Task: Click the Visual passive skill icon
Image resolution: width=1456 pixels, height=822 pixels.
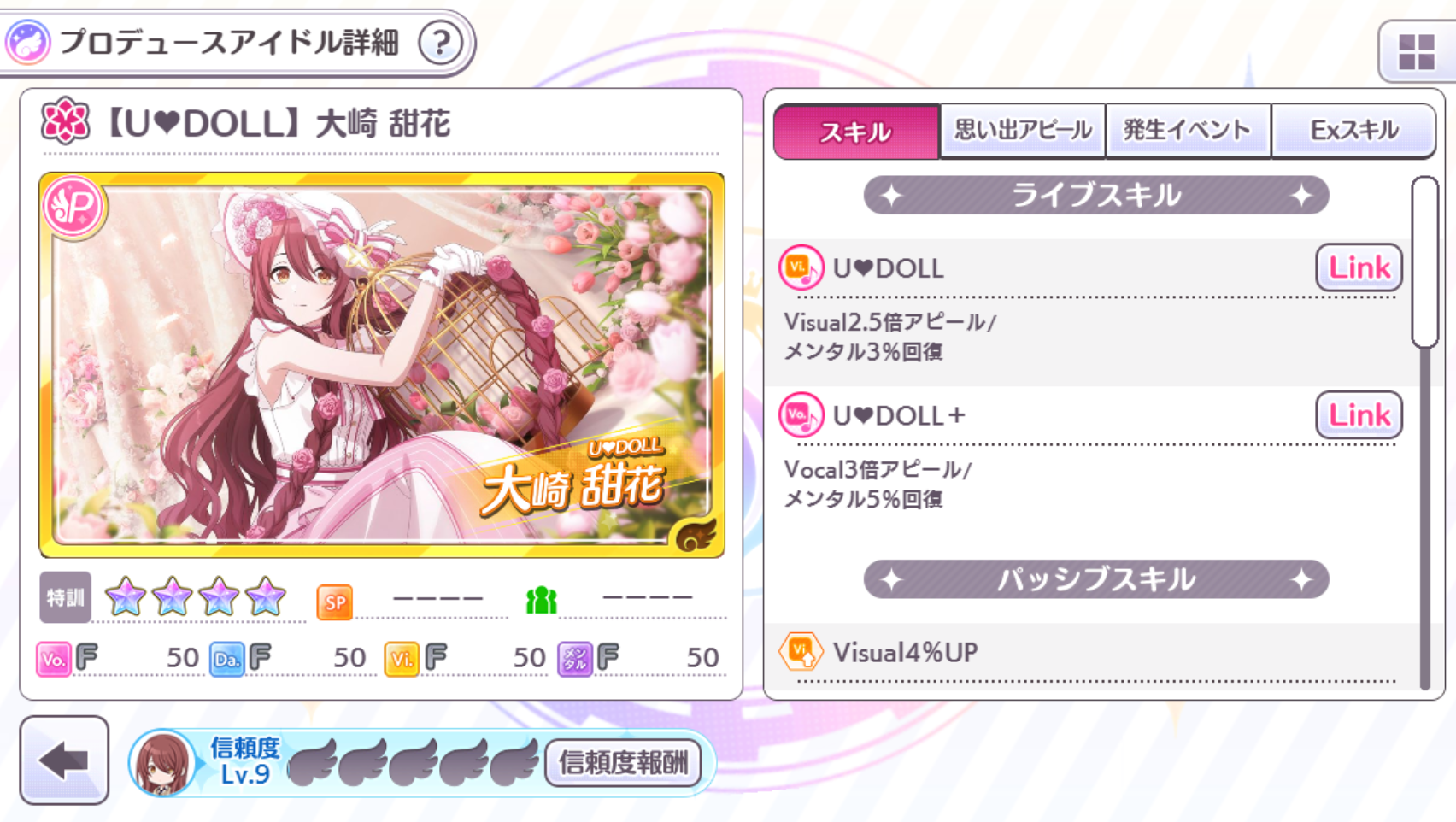Action: pos(801,652)
